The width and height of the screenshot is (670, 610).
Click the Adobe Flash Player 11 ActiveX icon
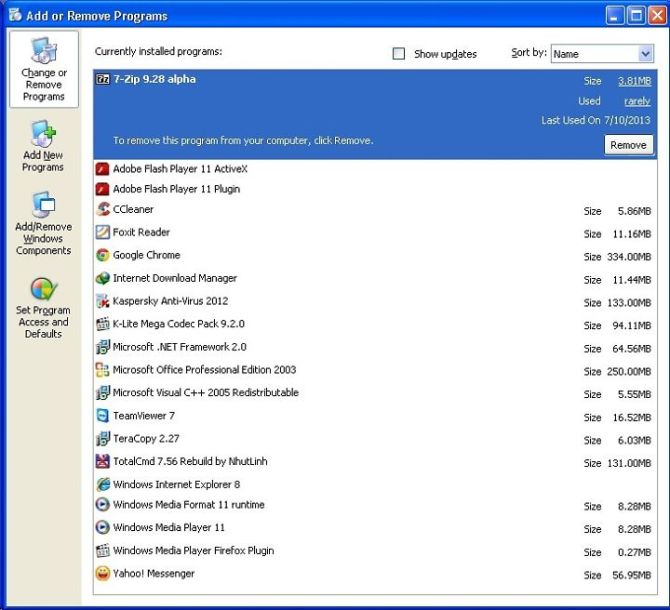click(x=102, y=169)
